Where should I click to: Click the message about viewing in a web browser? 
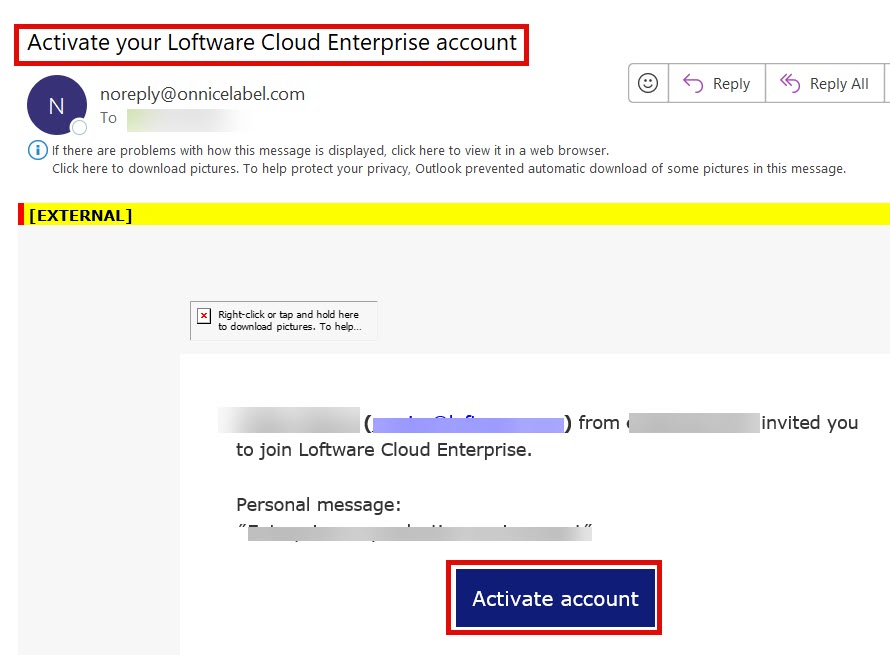pyautogui.click(x=330, y=150)
